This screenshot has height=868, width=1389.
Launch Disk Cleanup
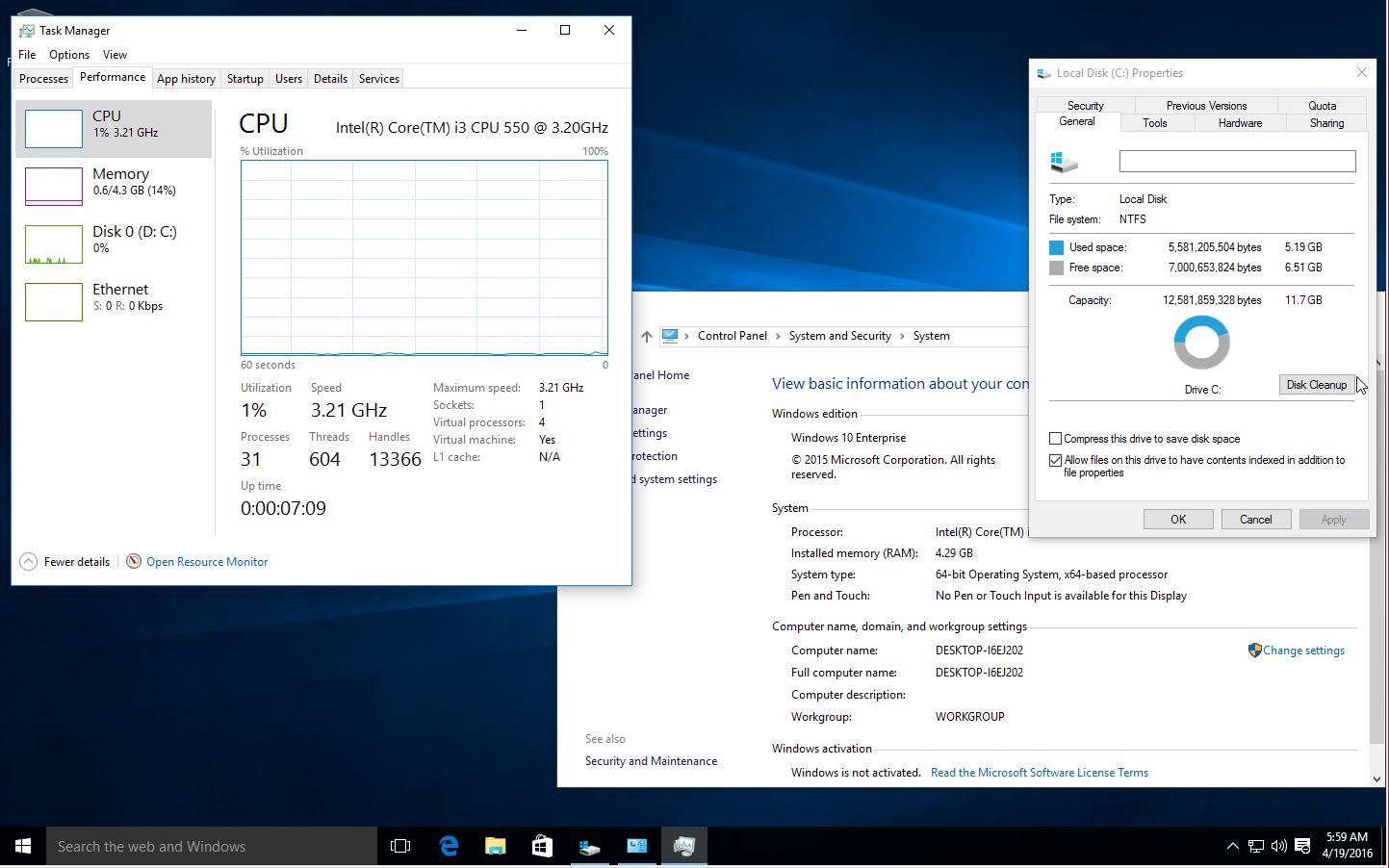click(1316, 385)
